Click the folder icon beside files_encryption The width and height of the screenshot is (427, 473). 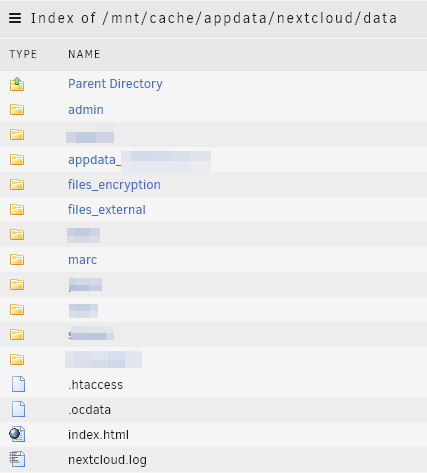click(17, 184)
